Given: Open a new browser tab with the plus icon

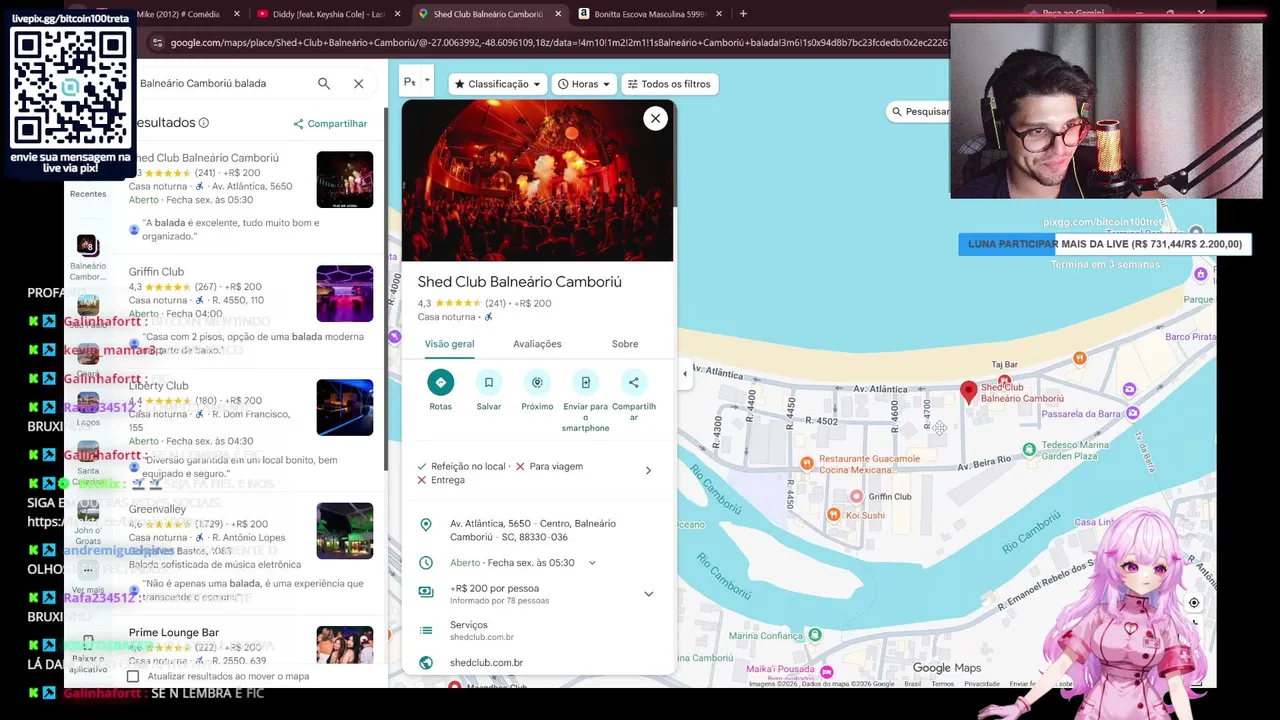Looking at the screenshot, I should tap(743, 14).
